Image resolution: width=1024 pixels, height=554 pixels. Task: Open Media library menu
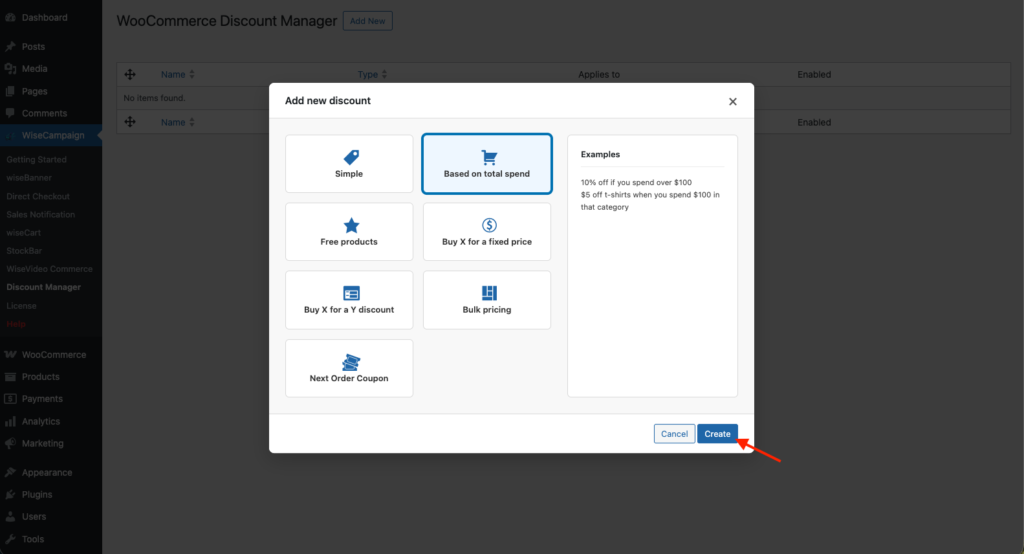(35, 69)
